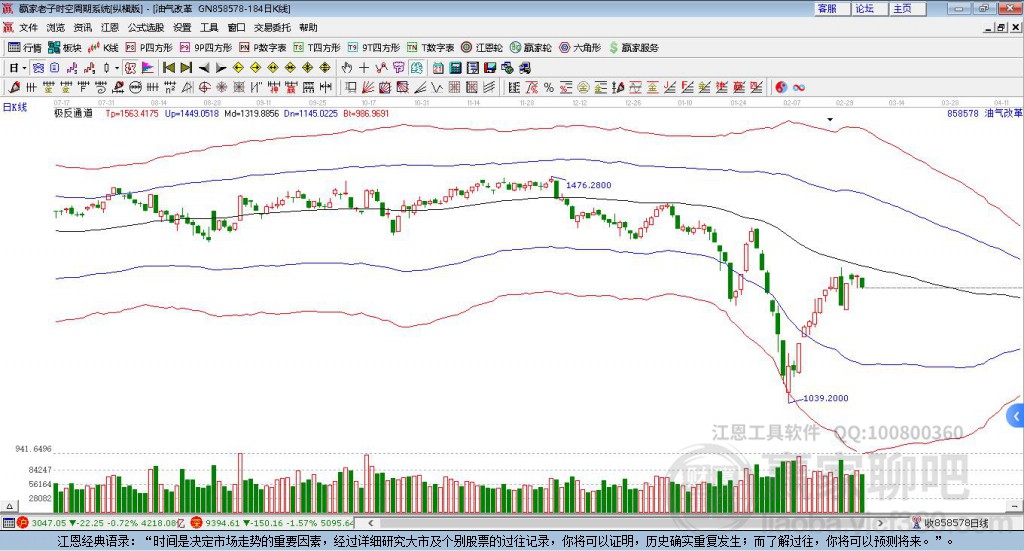Click the 日K线 chart label

[15, 107]
